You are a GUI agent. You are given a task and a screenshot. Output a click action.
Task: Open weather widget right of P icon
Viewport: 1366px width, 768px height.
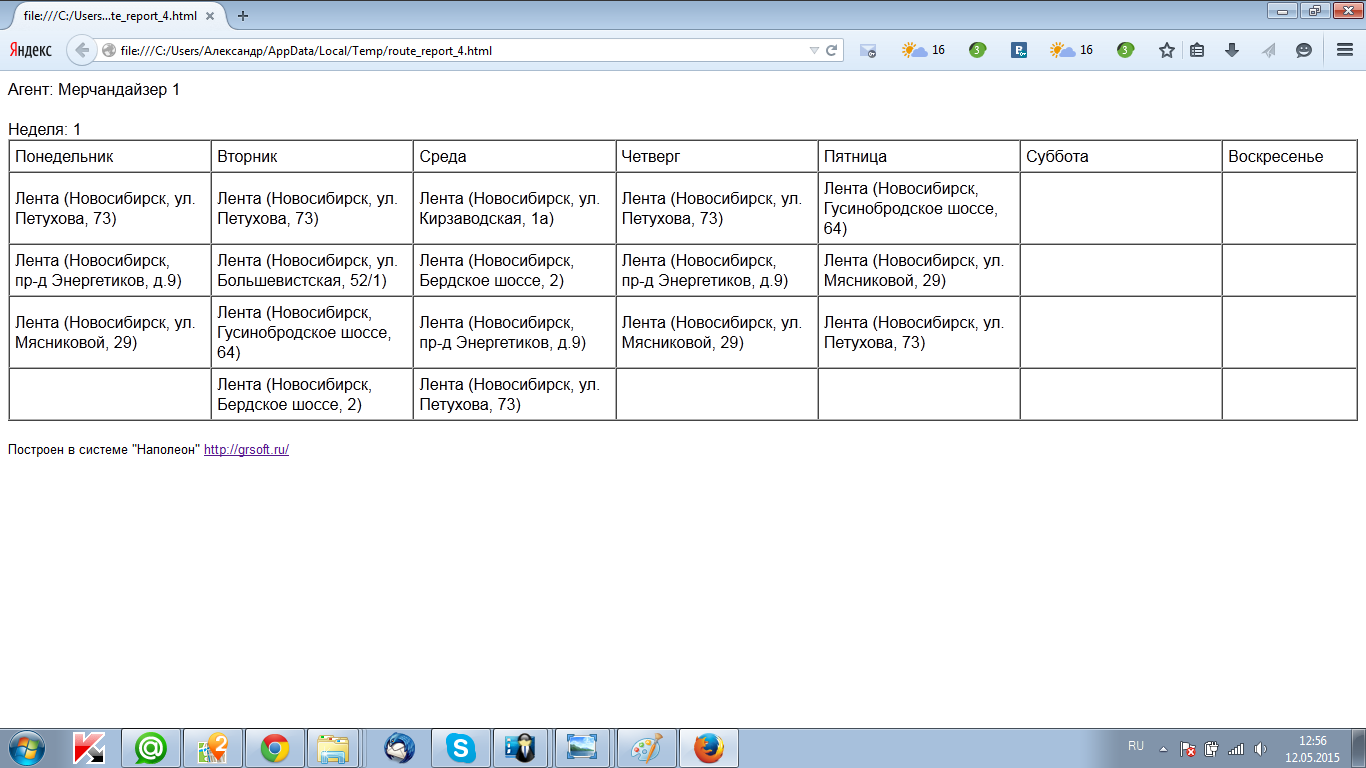(x=1071, y=50)
